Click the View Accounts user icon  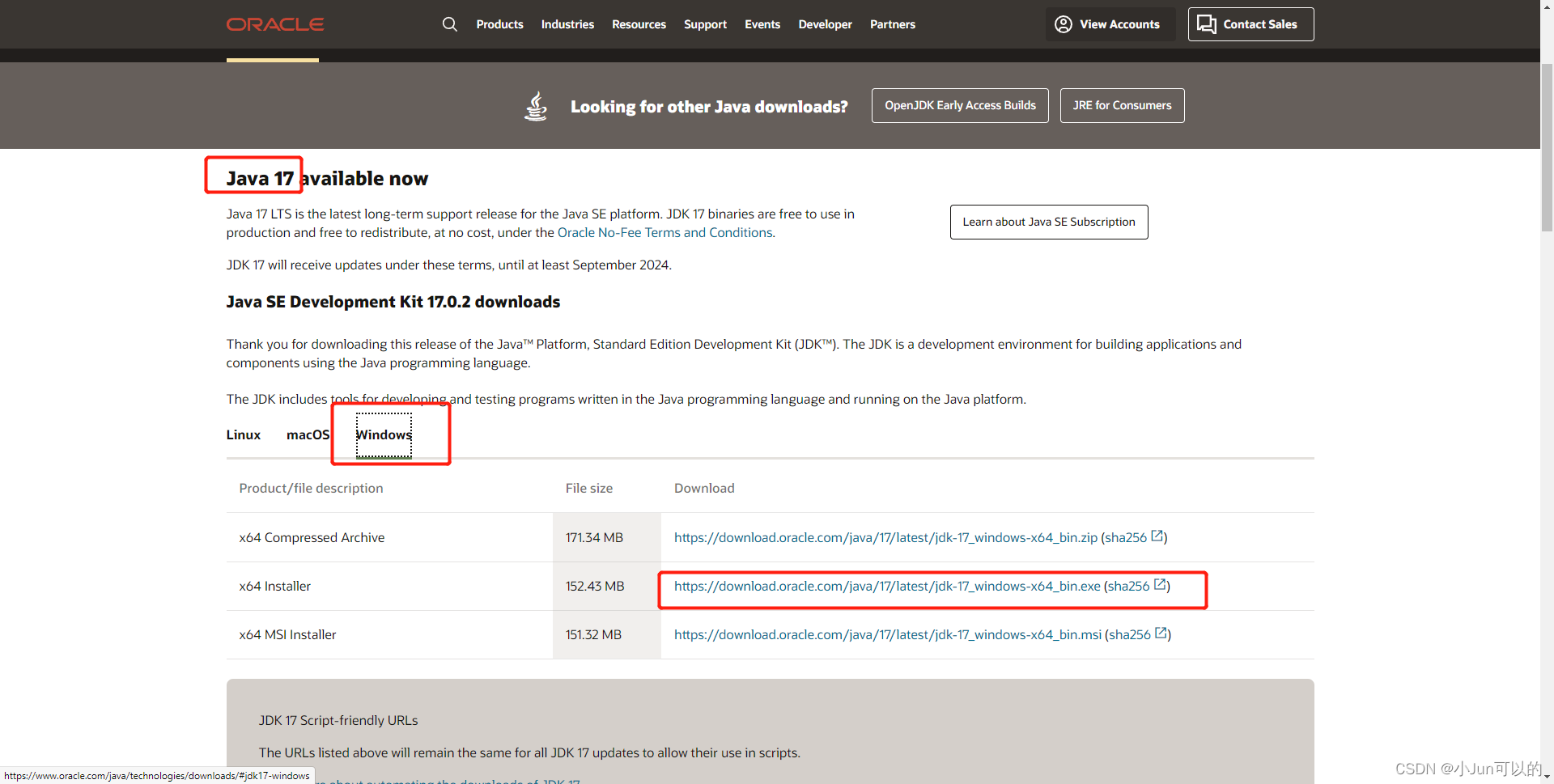[1064, 24]
